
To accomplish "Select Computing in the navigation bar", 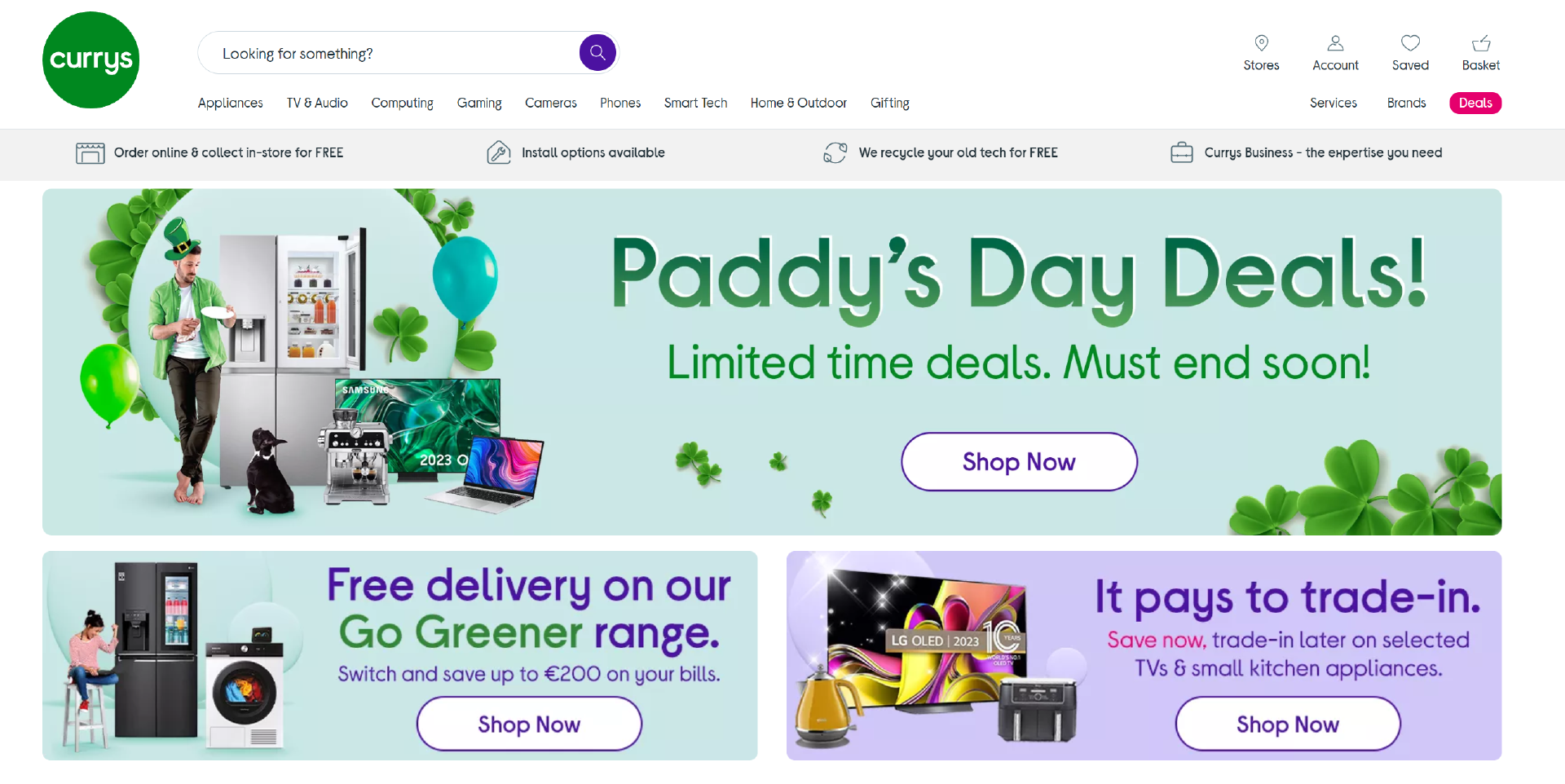I will (x=403, y=104).
